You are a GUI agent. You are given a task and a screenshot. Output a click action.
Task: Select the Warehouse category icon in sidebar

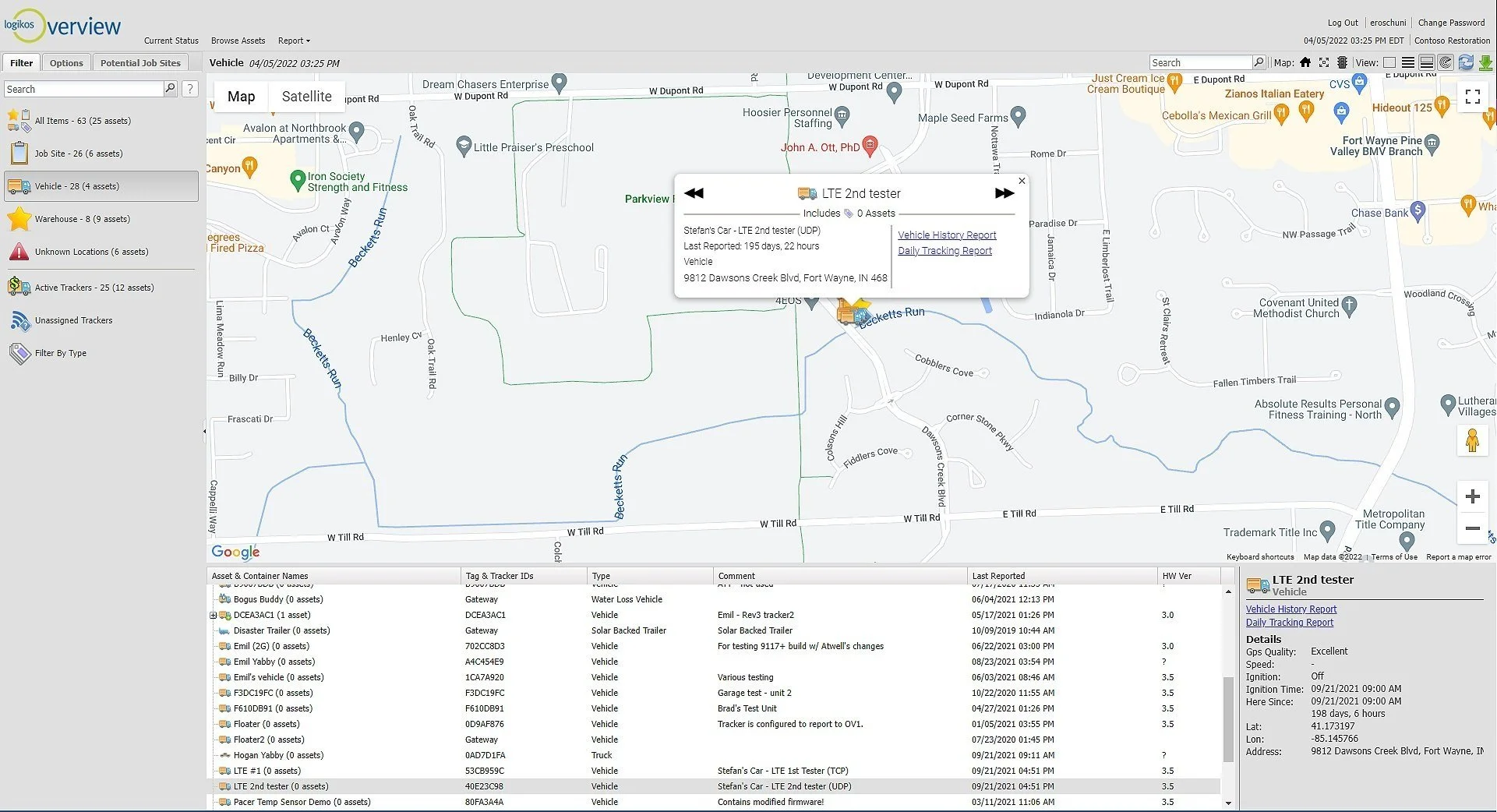pos(19,219)
